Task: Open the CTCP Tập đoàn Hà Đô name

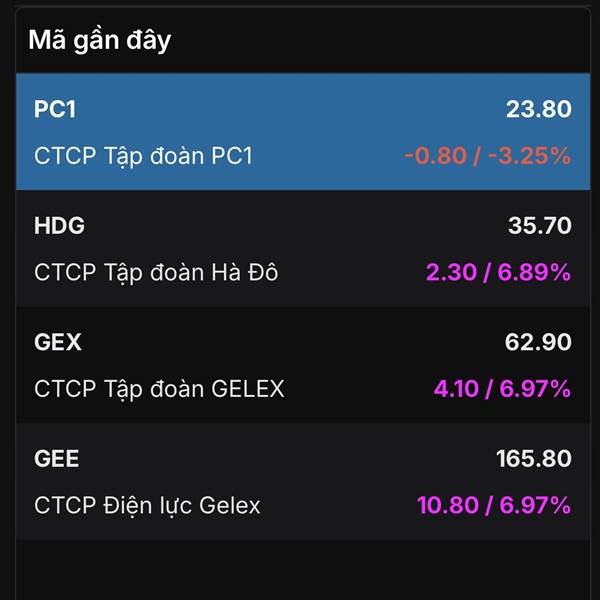Action: (156, 272)
